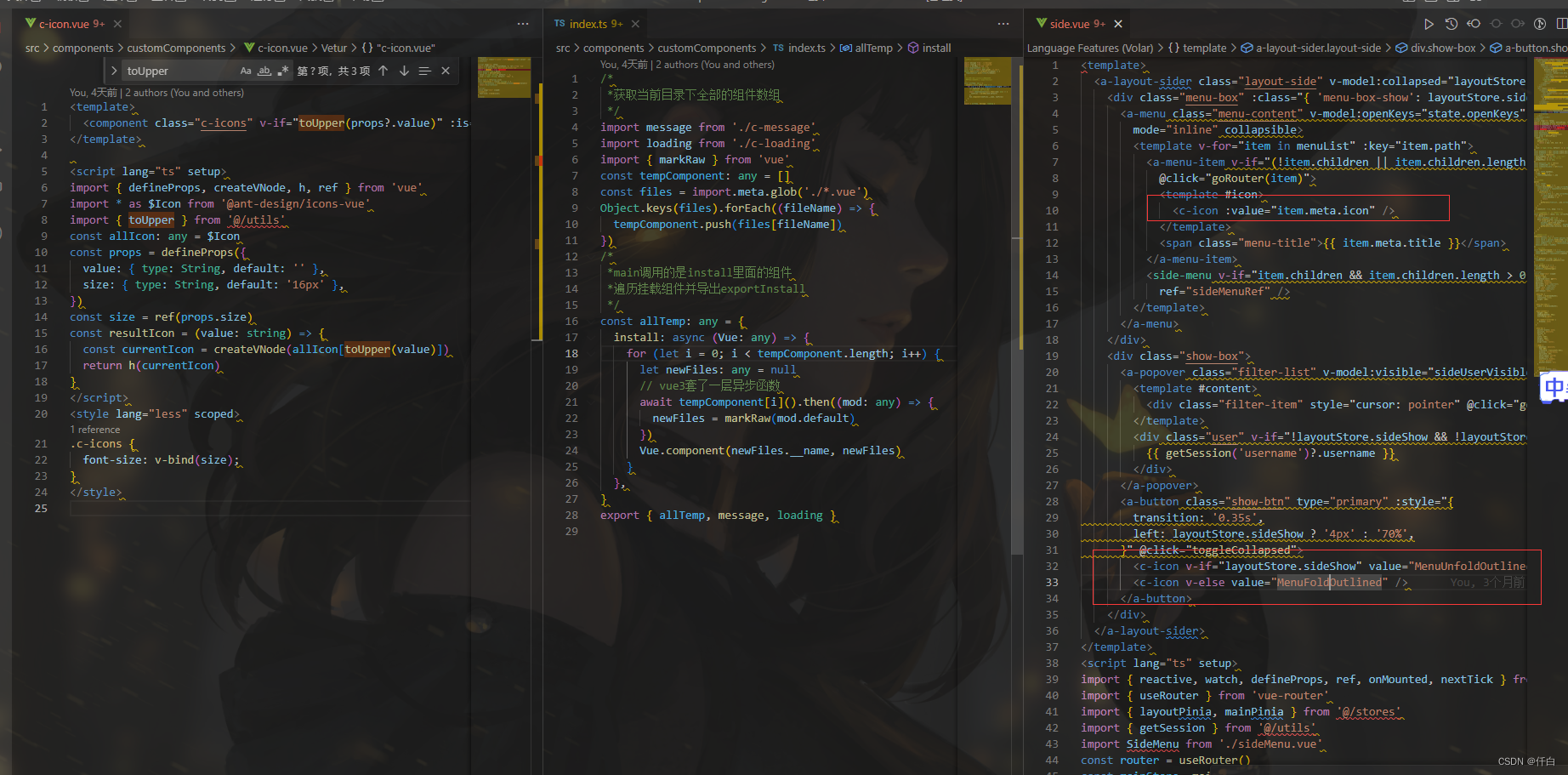Viewport: 1568px width, 775px height.
Task: Click './sideMenu.vue' import path
Action: click(x=1271, y=744)
